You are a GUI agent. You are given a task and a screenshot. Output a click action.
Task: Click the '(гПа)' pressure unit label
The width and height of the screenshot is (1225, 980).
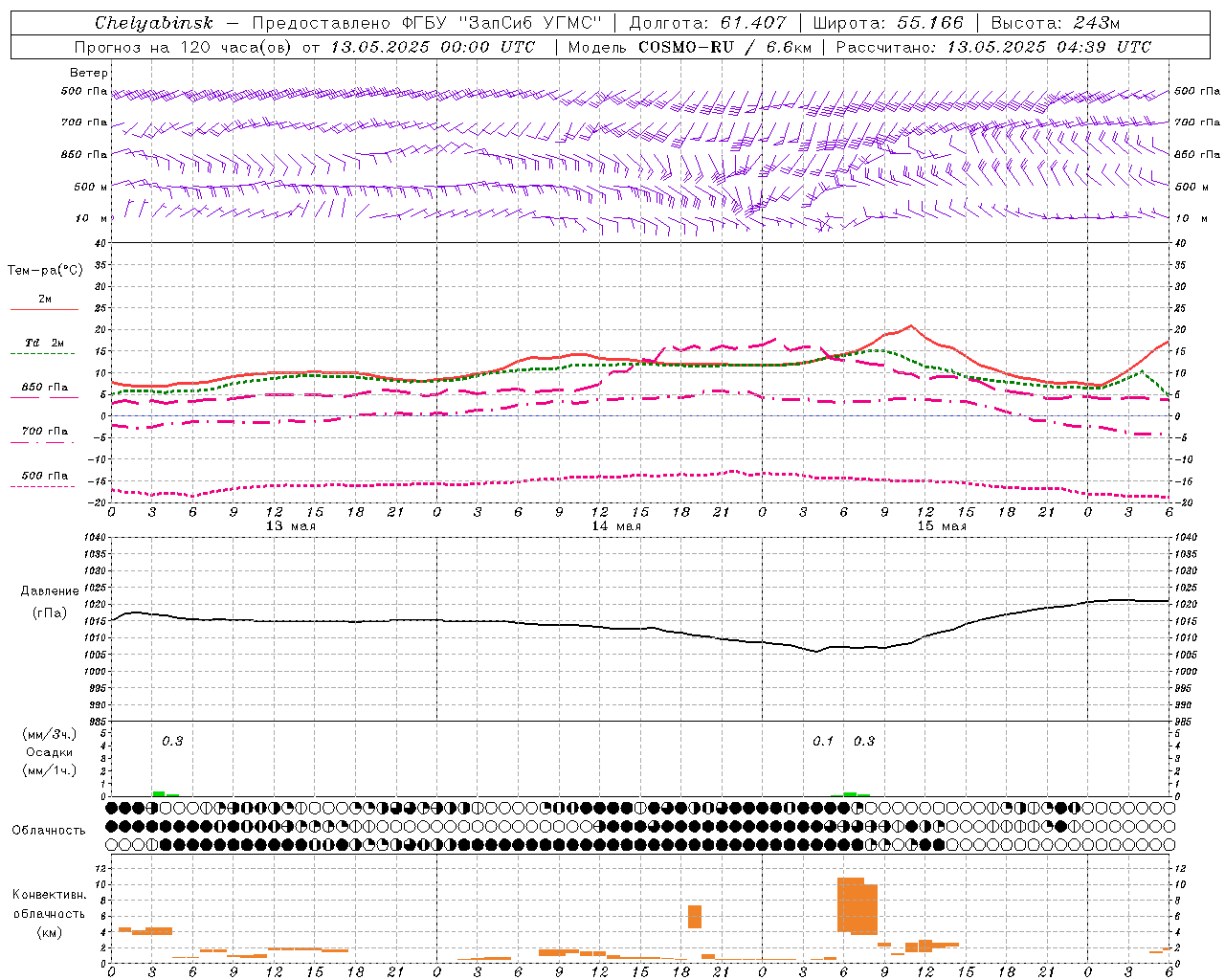(x=50, y=612)
